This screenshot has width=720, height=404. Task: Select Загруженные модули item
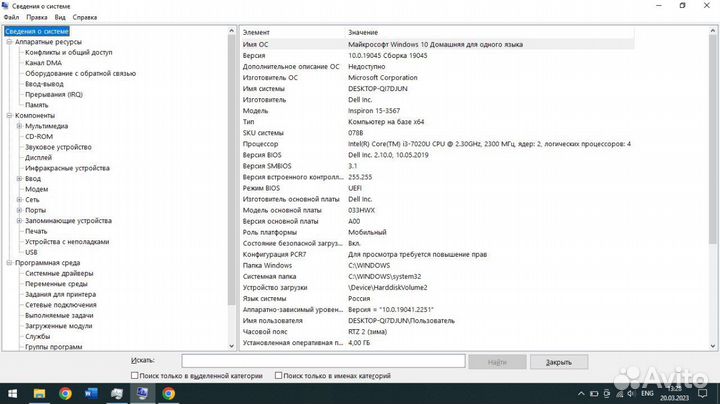tap(59, 326)
